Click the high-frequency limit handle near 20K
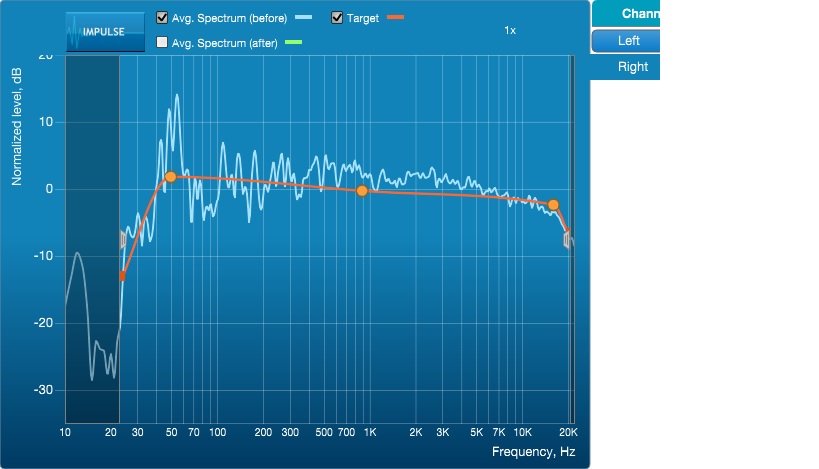Viewport: 819px width, 469px height. tap(567, 240)
